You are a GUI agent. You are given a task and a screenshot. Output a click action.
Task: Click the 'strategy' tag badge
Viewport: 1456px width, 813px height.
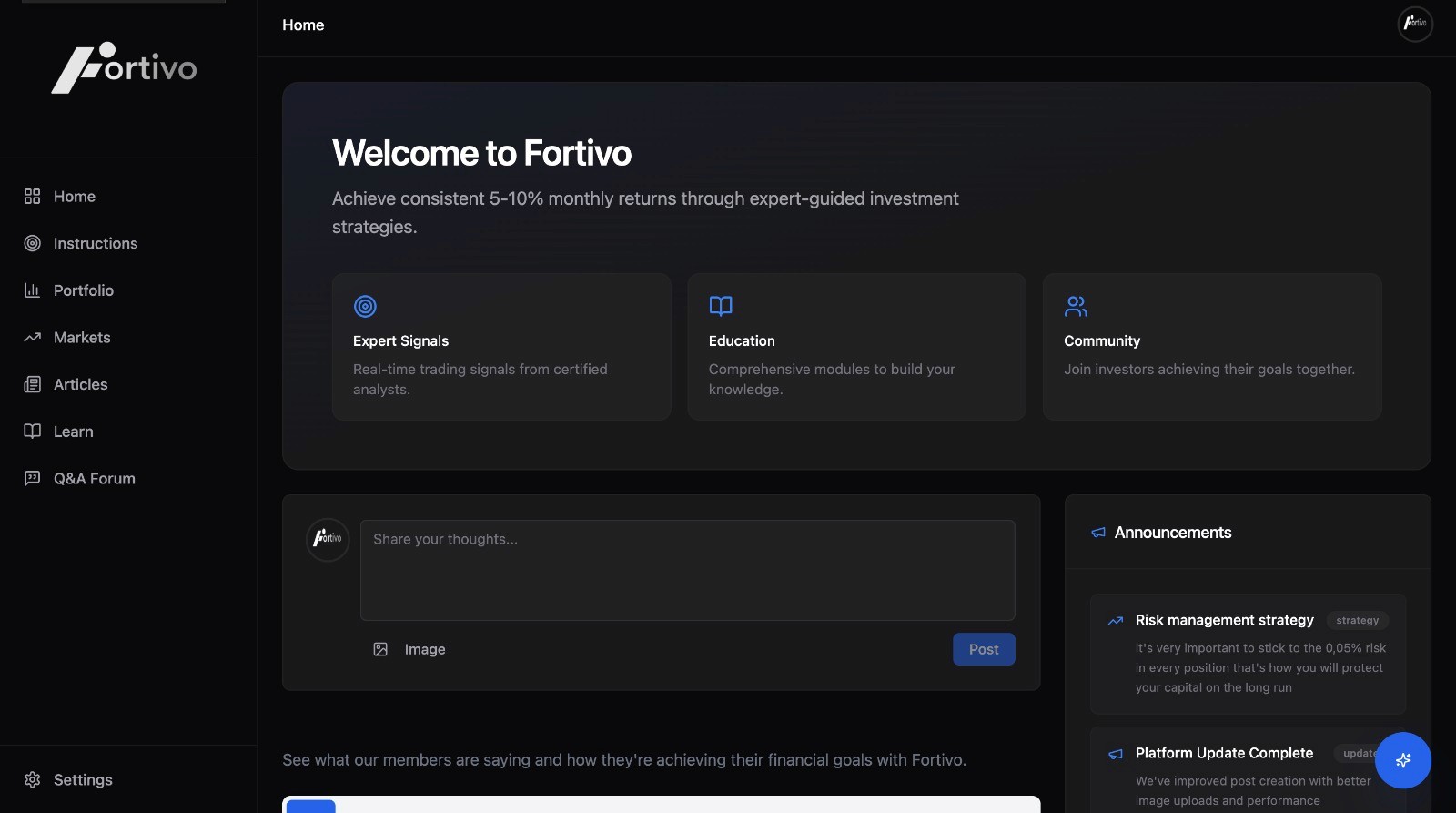click(1357, 620)
